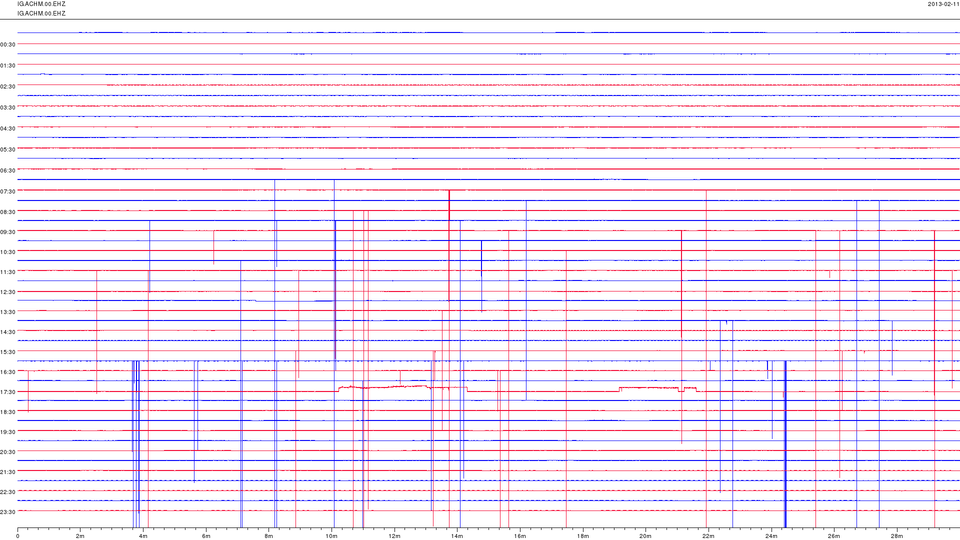The width and height of the screenshot is (960, 540).
Task: Click the 2013-02-11 date label
Action: point(943,4)
